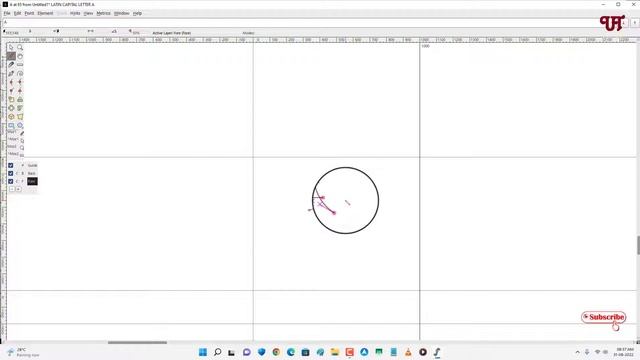The width and height of the screenshot is (640, 360).
Task: Select the Freehand draw tool
Action: coord(11,56)
